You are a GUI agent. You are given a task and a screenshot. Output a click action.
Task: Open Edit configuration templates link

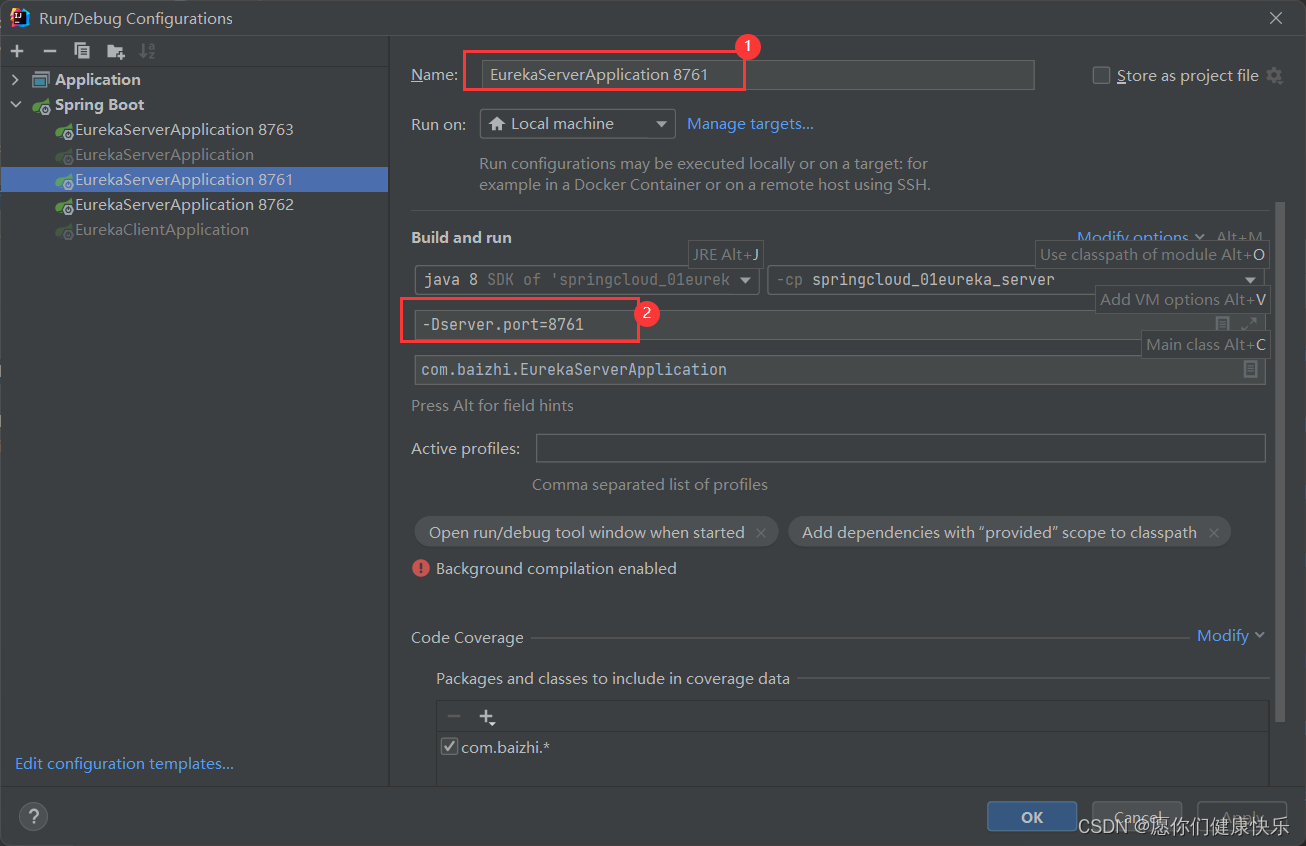click(124, 763)
